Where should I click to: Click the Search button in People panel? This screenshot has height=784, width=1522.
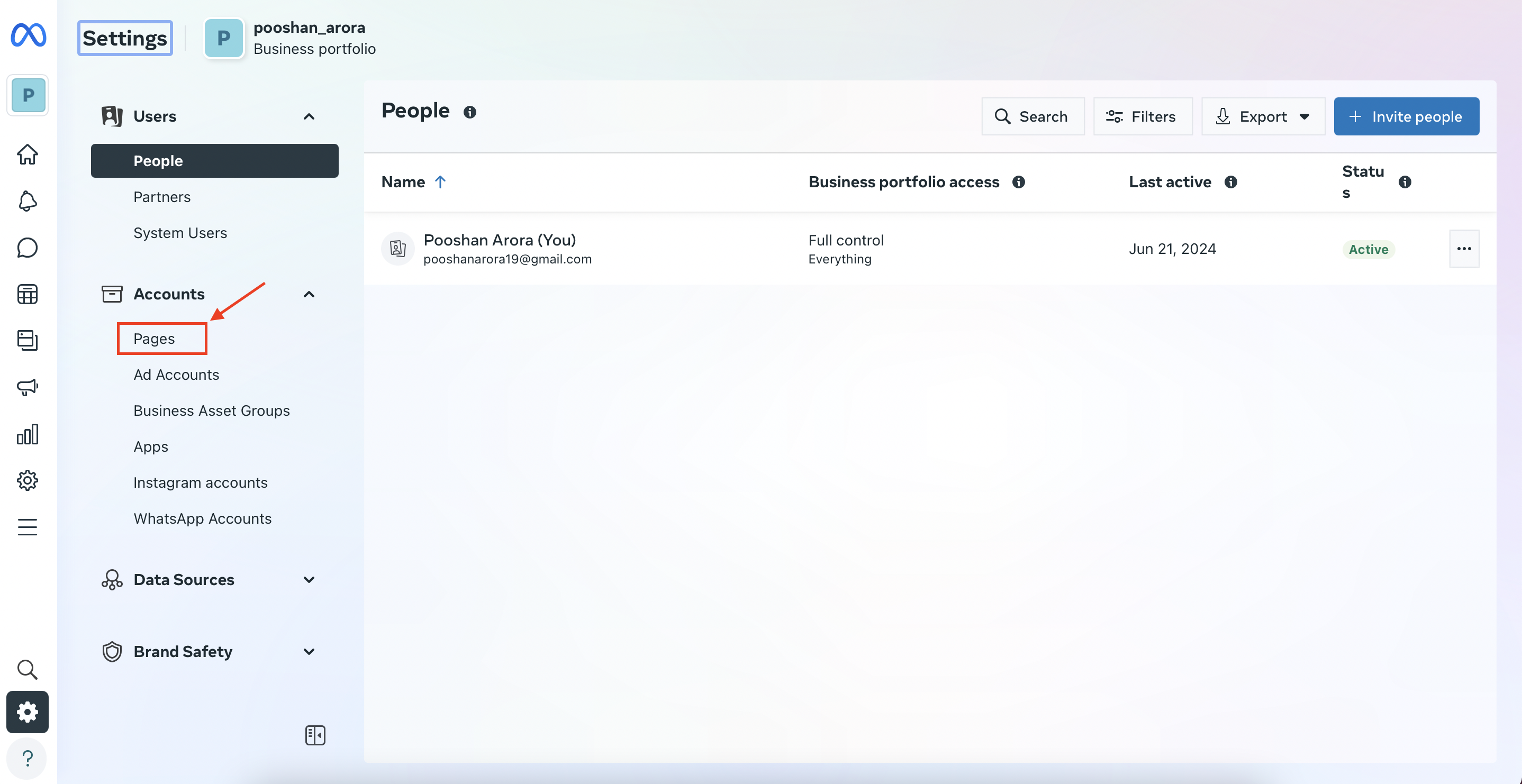click(1032, 116)
